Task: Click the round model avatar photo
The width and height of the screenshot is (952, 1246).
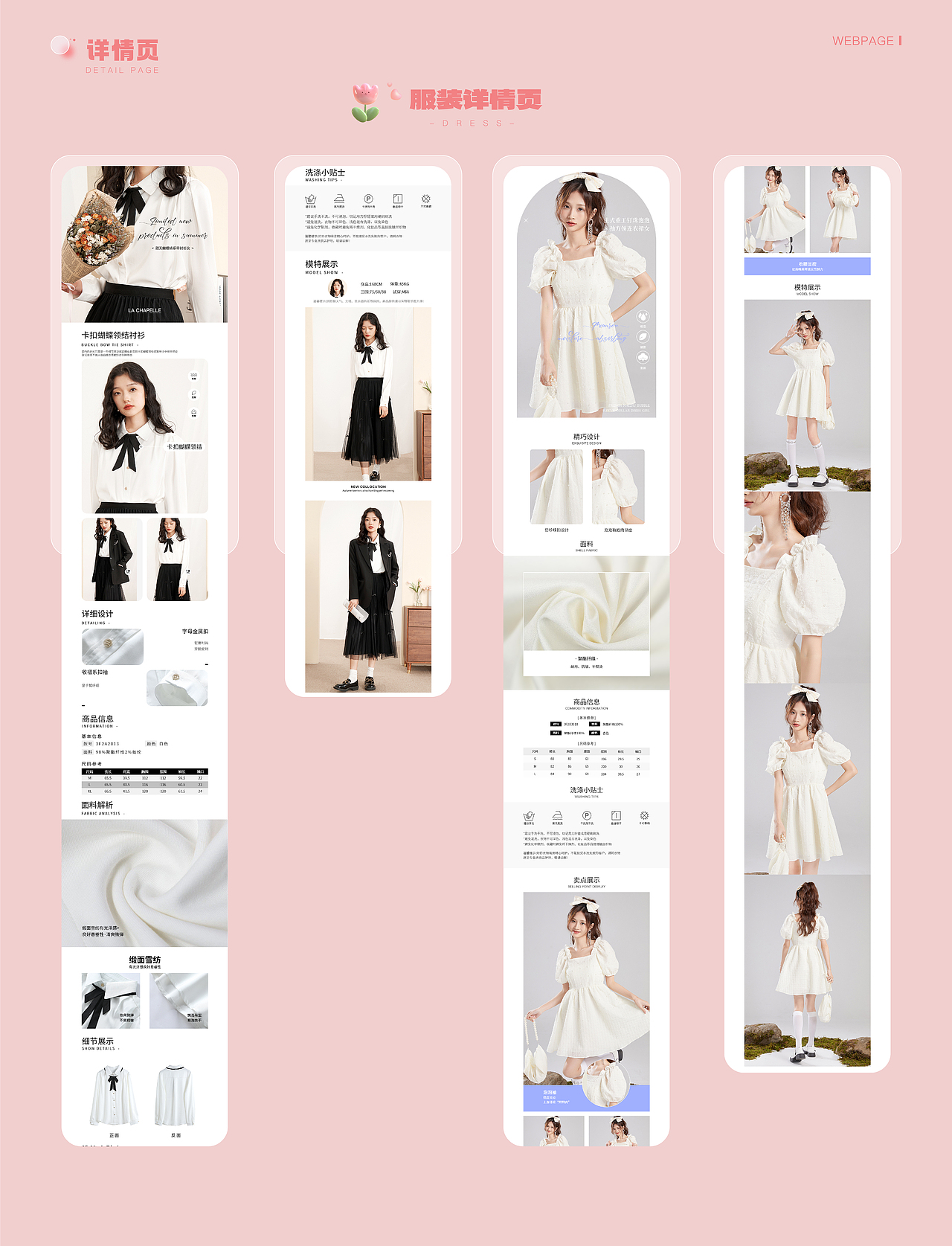Action: (338, 288)
